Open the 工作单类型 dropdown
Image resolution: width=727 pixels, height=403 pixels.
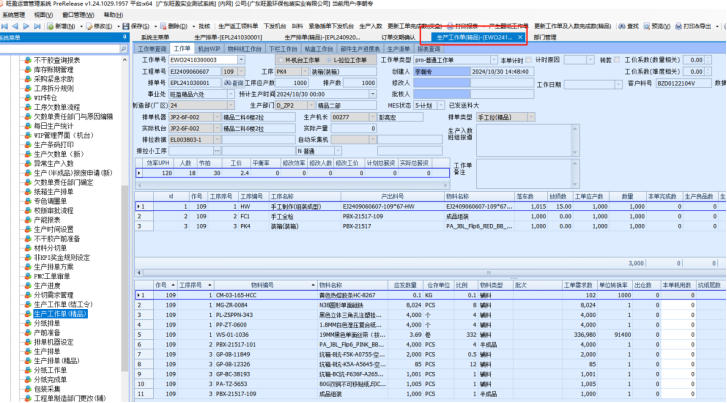(x=493, y=60)
